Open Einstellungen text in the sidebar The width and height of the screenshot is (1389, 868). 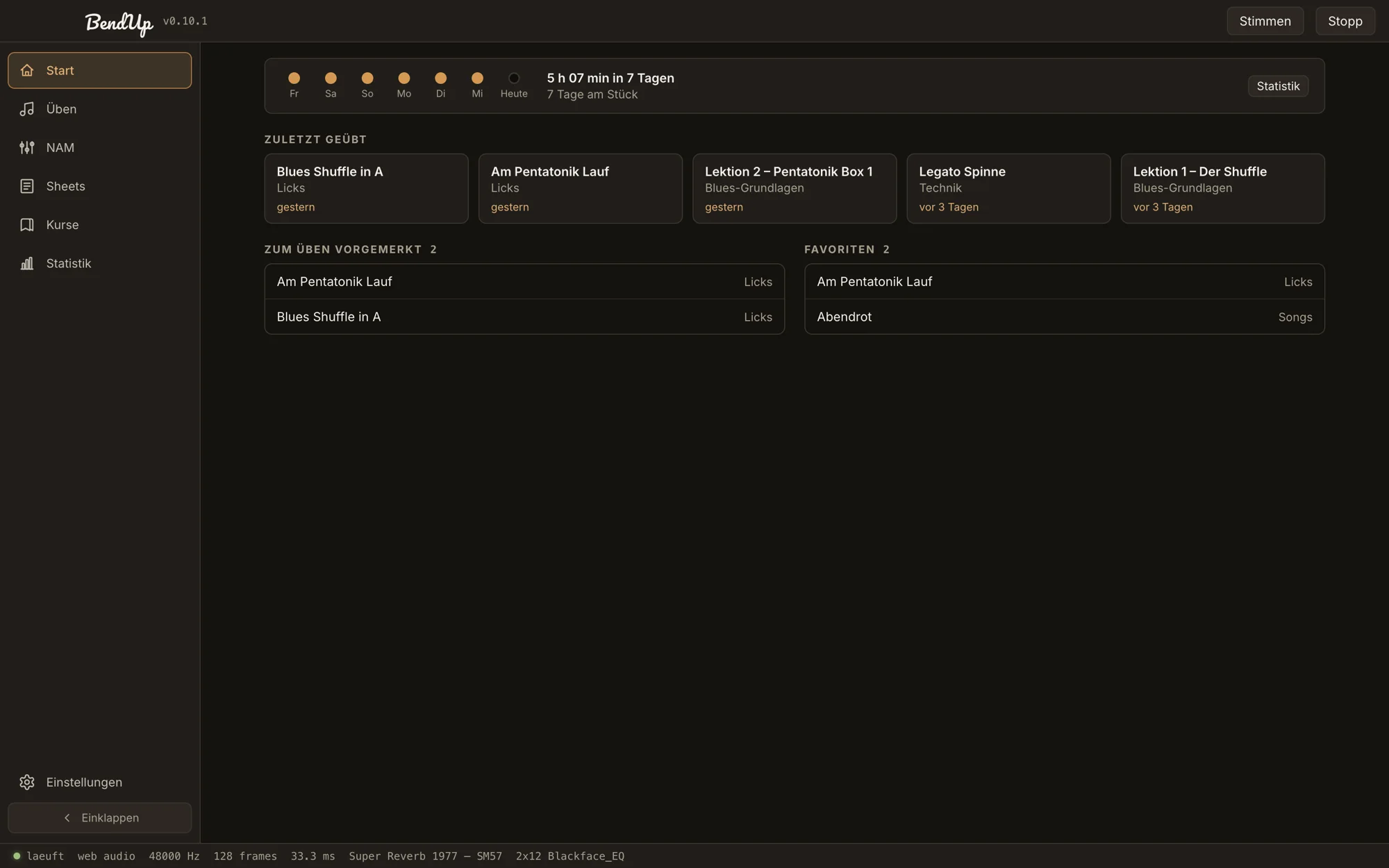coord(84,782)
